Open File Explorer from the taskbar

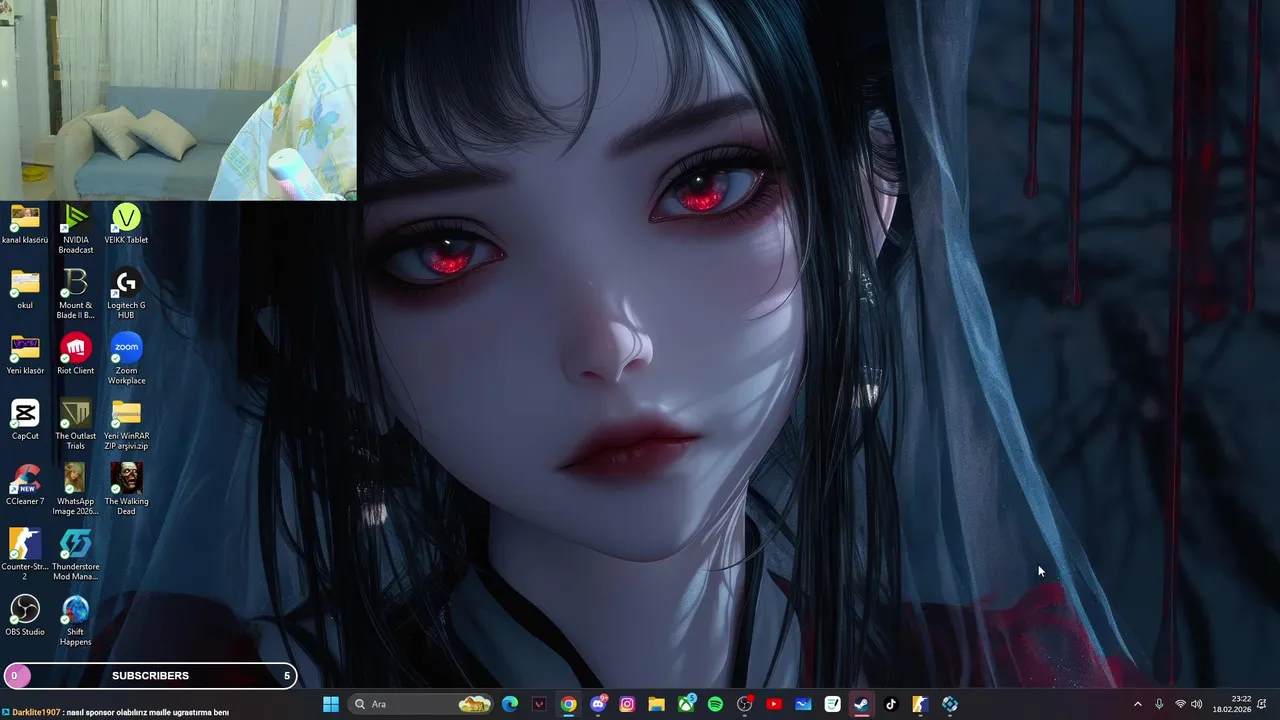pos(656,704)
